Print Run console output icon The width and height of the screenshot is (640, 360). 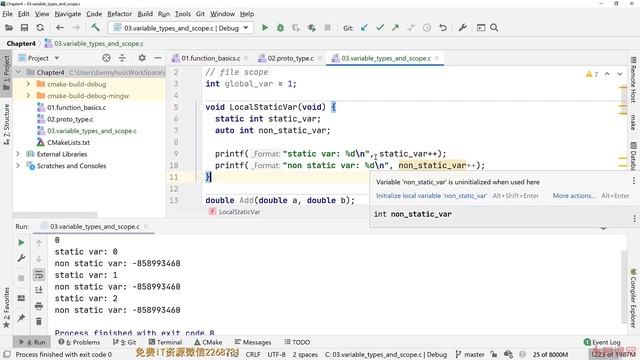click(x=39, y=306)
